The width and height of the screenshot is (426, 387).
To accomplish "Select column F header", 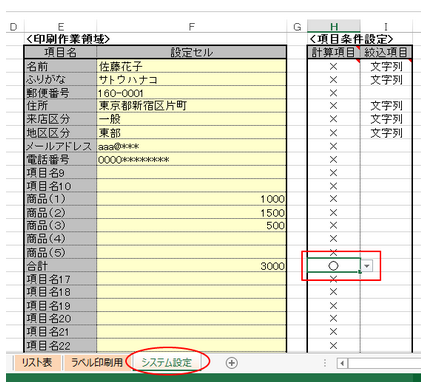I will click(x=191, y=27).
